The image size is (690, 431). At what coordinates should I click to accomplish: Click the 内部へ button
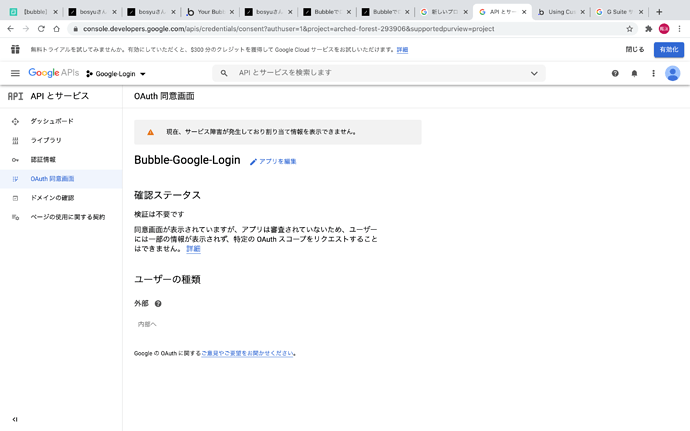tap(147, 324)
